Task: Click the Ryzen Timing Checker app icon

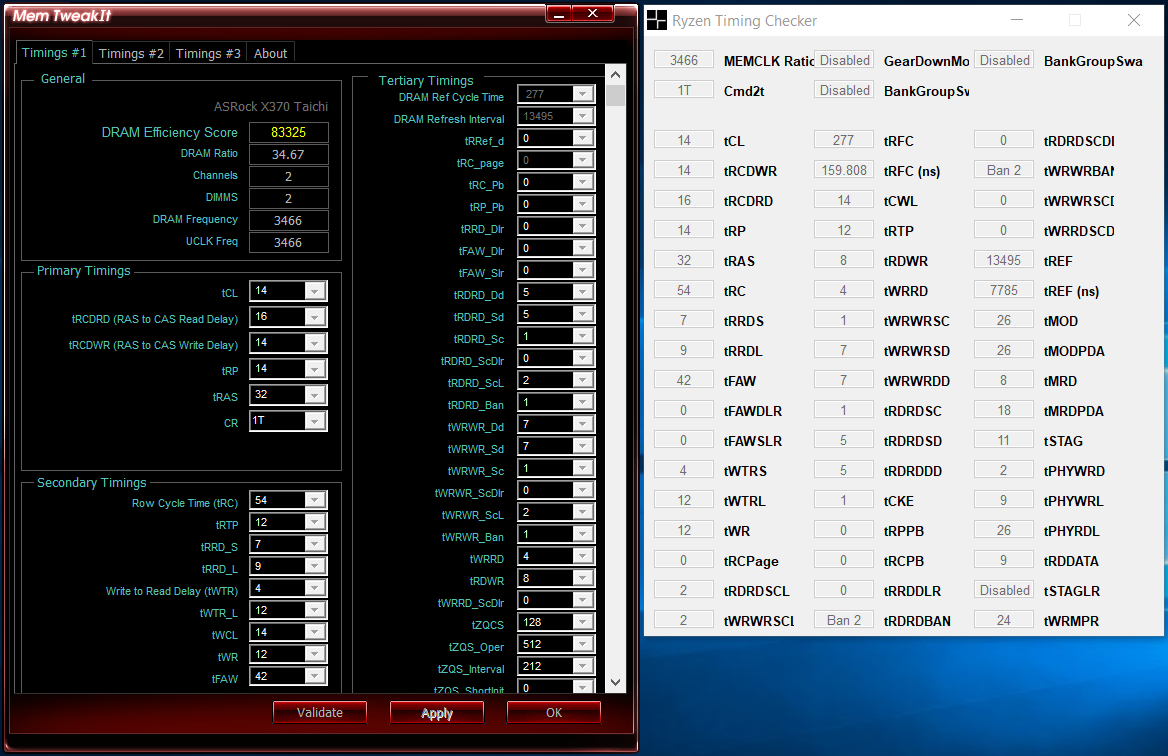Action: 657,20
